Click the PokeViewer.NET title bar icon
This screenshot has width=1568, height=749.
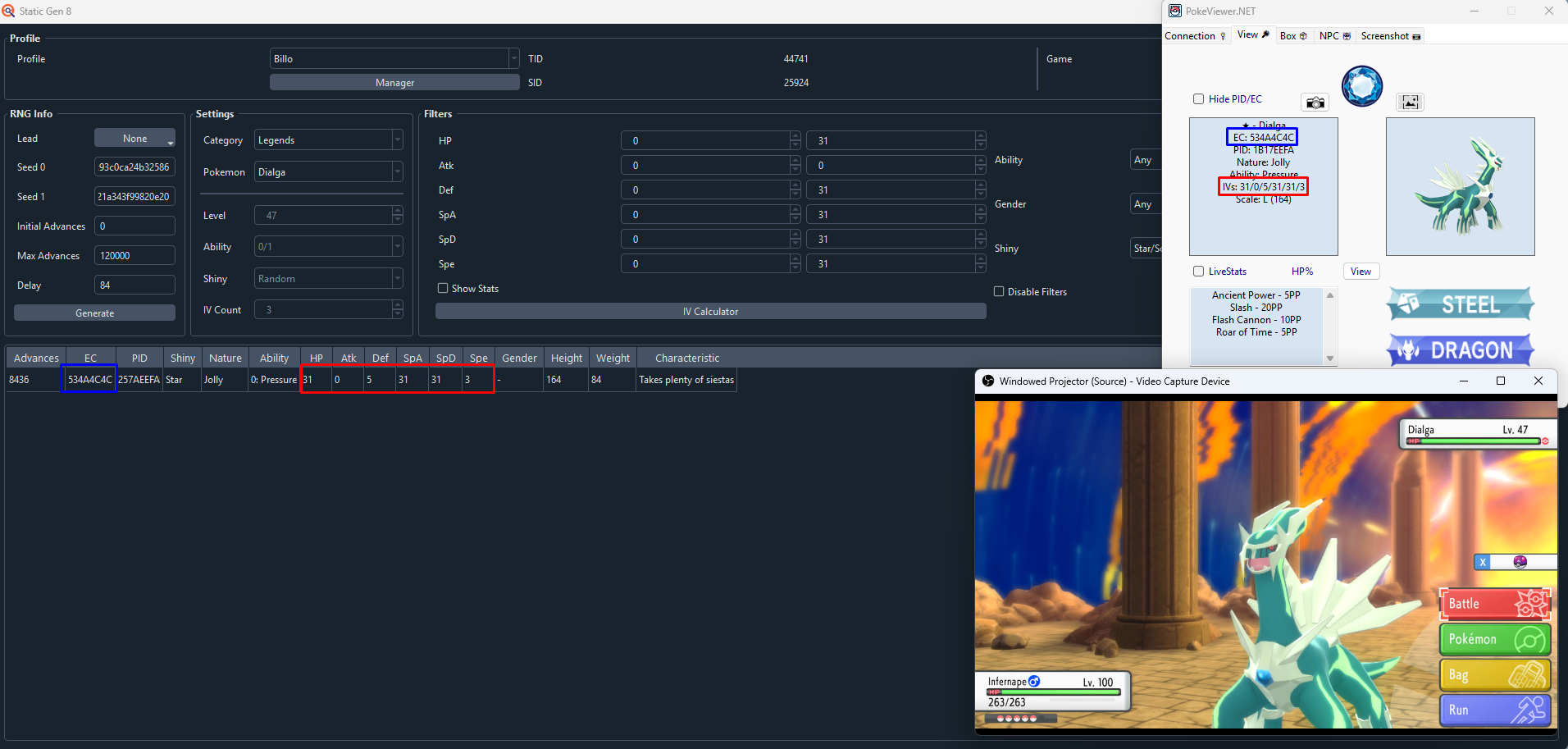pos(1175,11)
